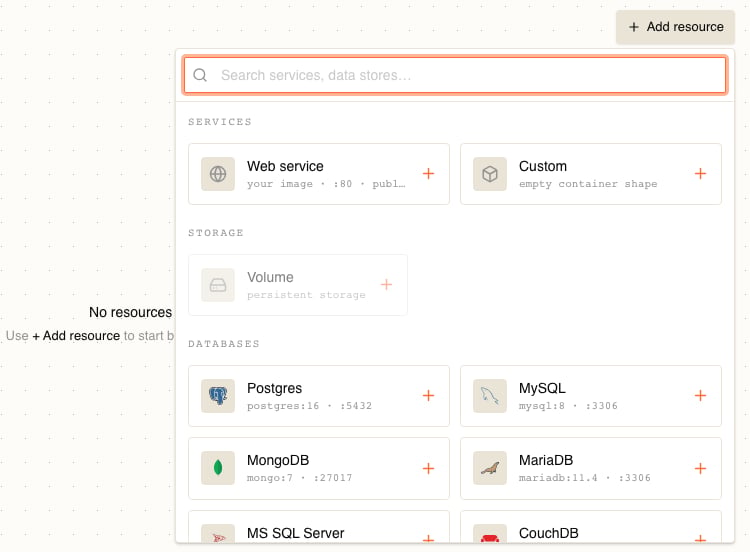Focus the Search services, data stores field
Viewport: 750px width, 552px height.
tap(455, 75)
